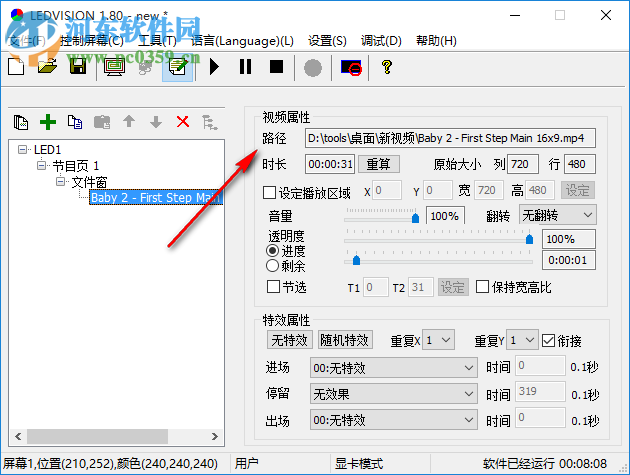630x475 pixels.
Task: Click the 停留 时间 319 field
Action: tap(540, 391)
